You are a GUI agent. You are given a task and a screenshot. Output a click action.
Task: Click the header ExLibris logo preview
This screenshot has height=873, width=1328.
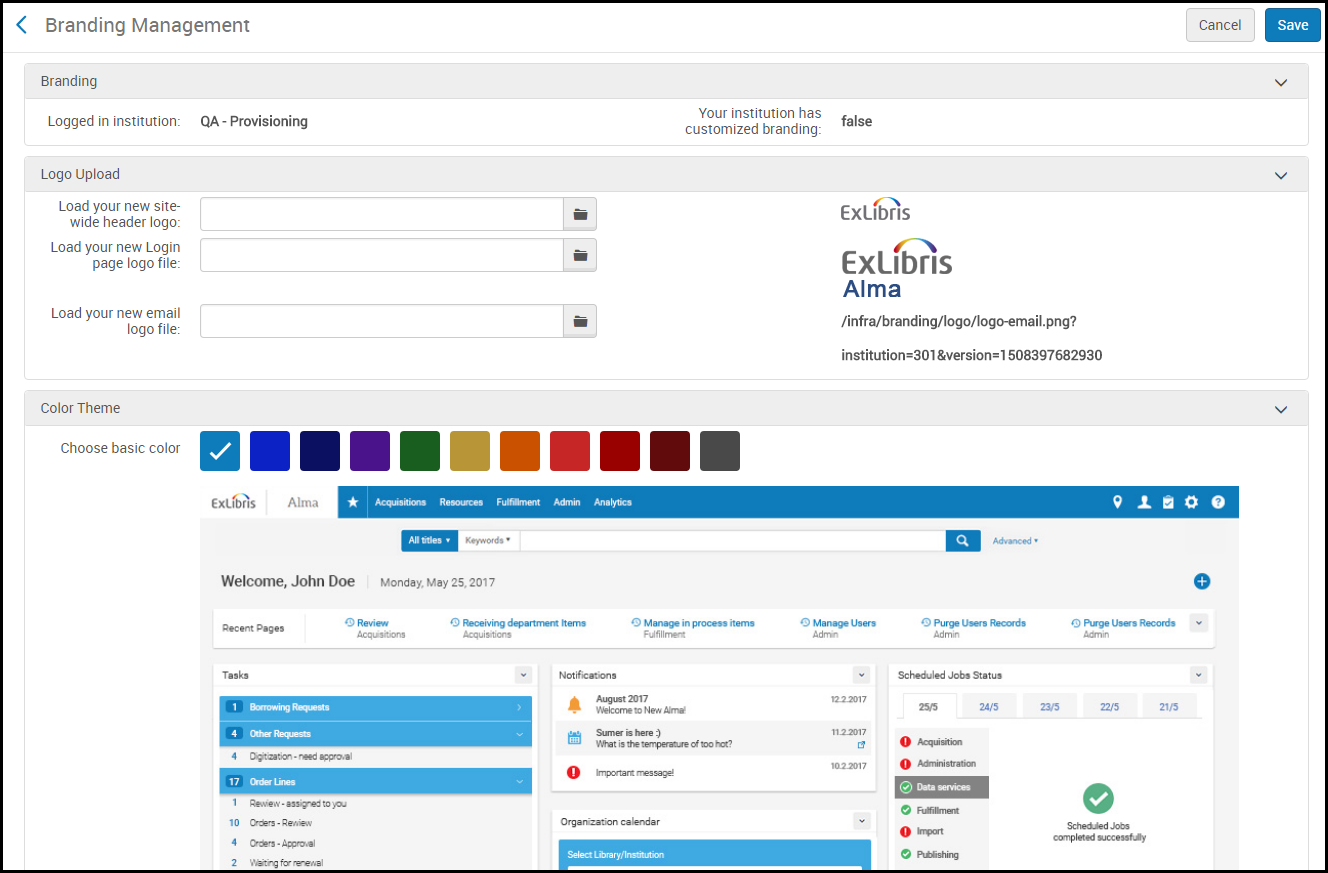pyautogui.click(x=876, y=209)
